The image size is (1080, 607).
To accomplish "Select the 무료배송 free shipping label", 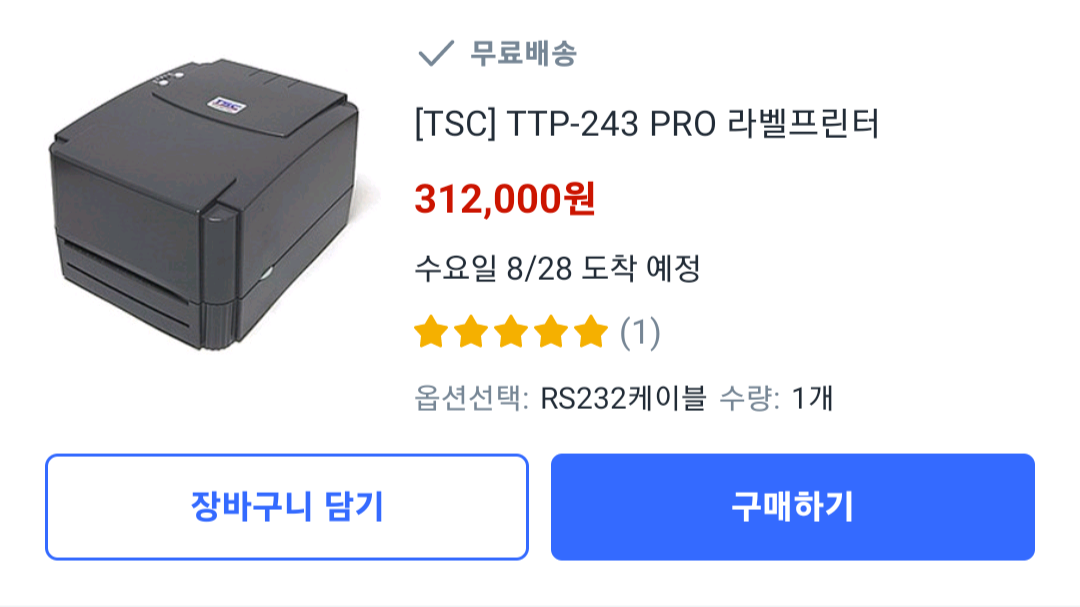I will point(523,53).
